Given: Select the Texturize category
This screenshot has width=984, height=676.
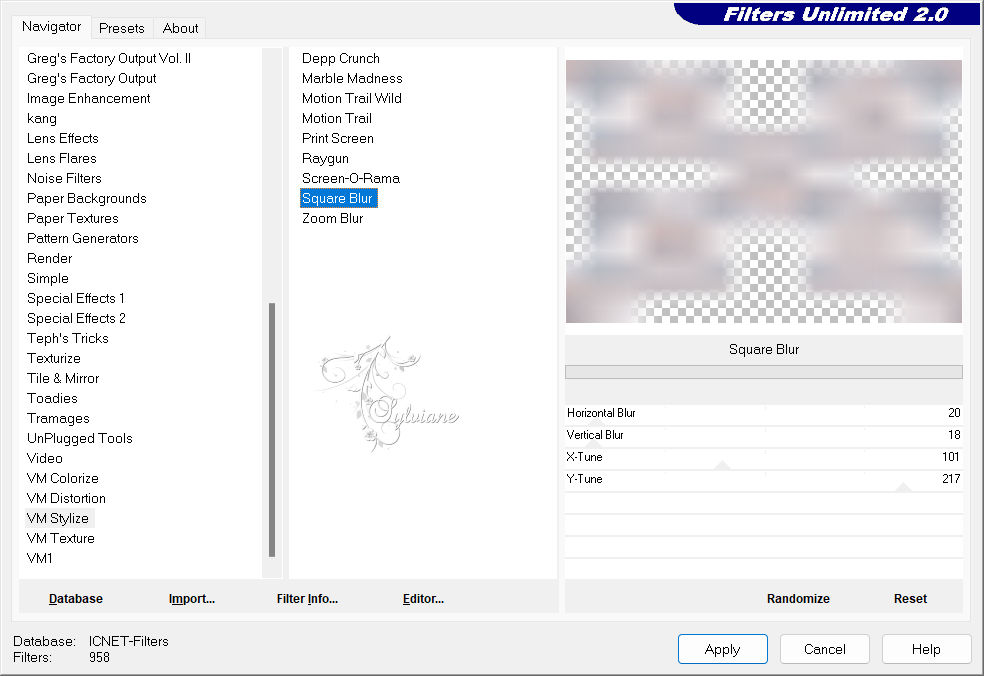Looking at the screenshot, I should coord(54,358).
